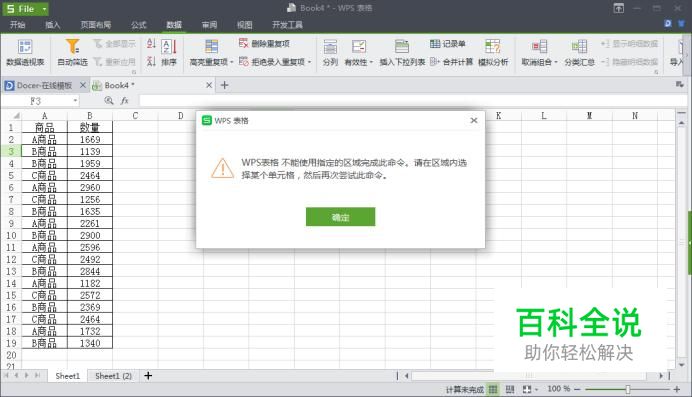Screen dimensions: 692x397
Task: Click the fx insert function icon
Action: [124, 101]
